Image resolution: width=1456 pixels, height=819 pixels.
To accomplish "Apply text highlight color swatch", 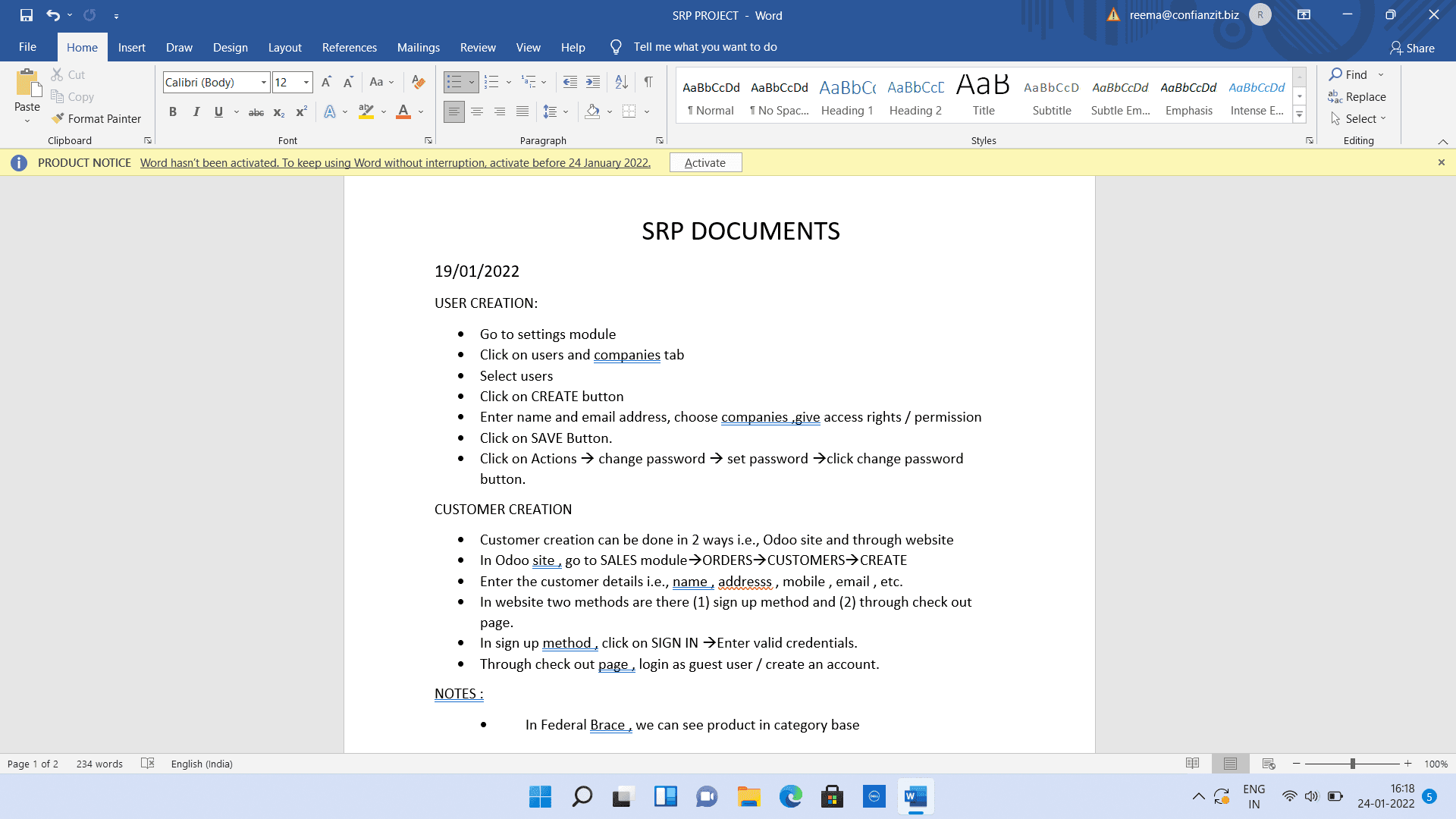I will click(x=366, y=112).
